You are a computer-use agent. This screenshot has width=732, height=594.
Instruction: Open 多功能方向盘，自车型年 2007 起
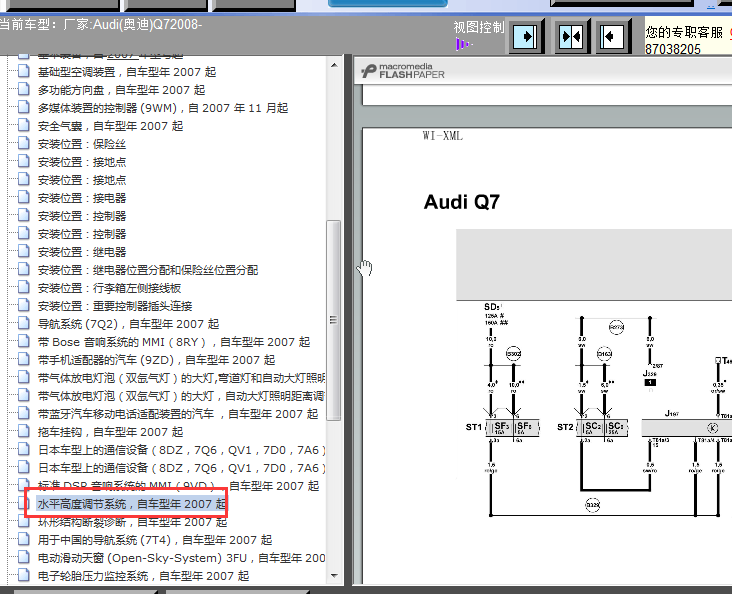coord(121,90)
